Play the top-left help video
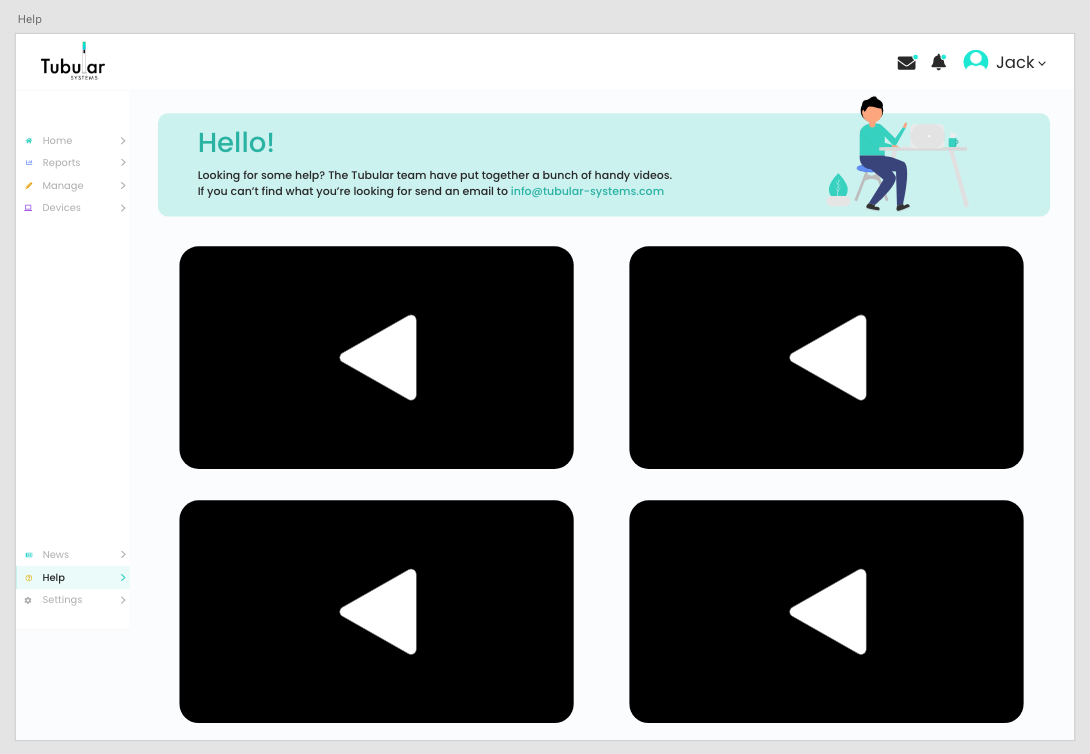1090x754 pixels. (x=376, y=357)
